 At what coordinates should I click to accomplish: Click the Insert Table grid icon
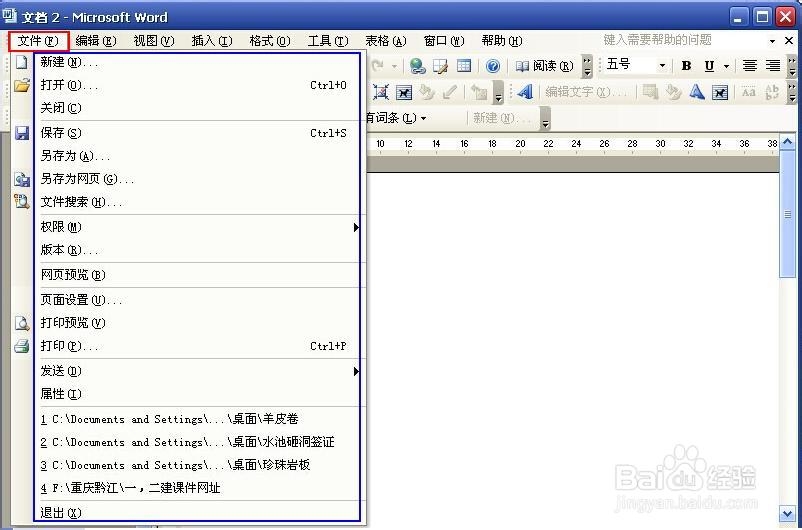tap(463, 66)
